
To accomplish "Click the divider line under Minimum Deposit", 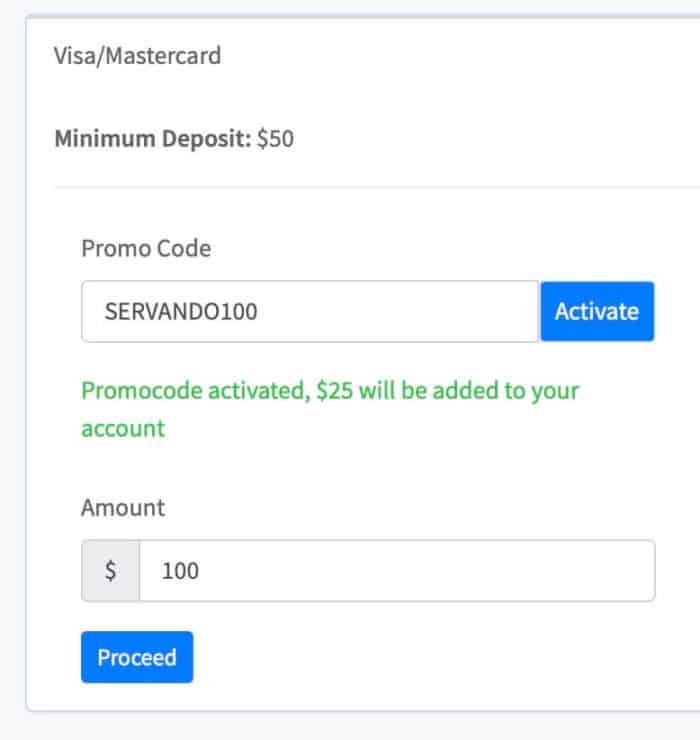I will [377, 187].
